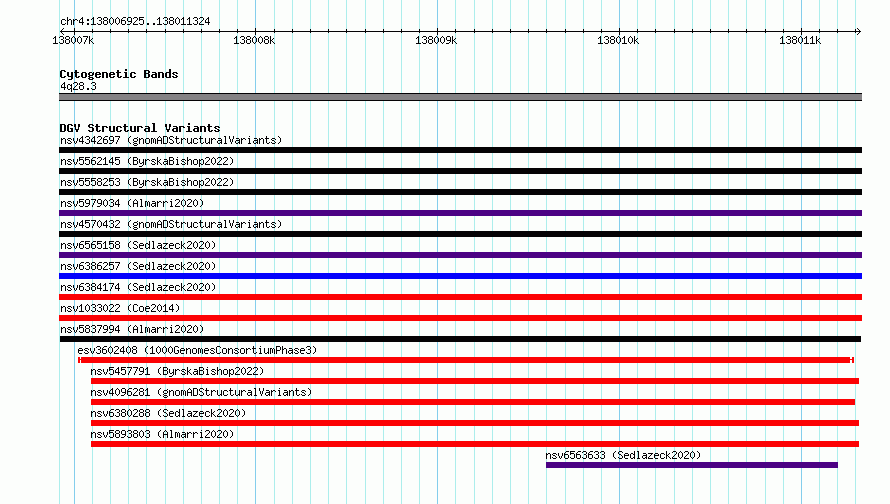The width and height of the screenshot is (890, 504).
Task: Open the nsv5562145 ByrskaBishop2022 label
Action: click(147, 161)
